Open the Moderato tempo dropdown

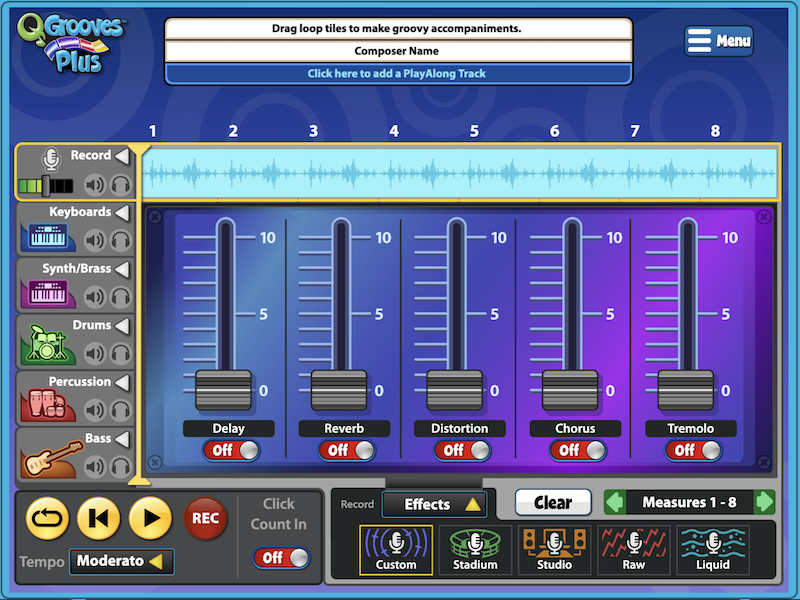[x=121, y=561]
